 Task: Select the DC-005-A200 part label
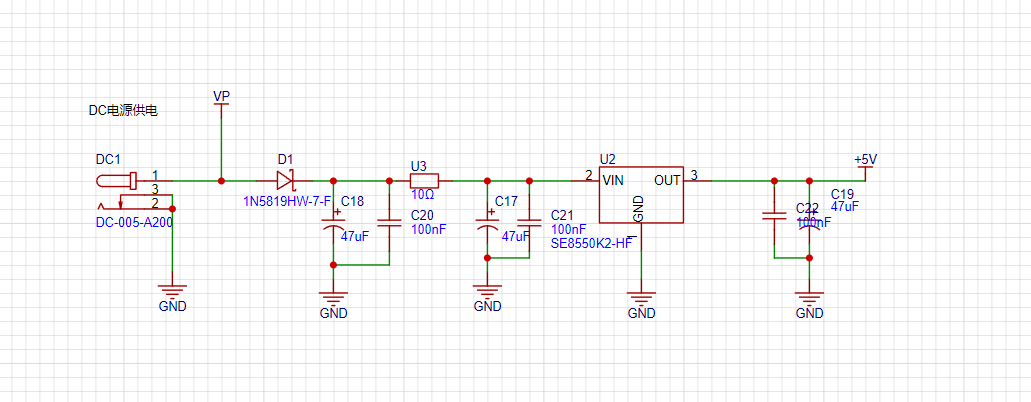coord(134,222)
